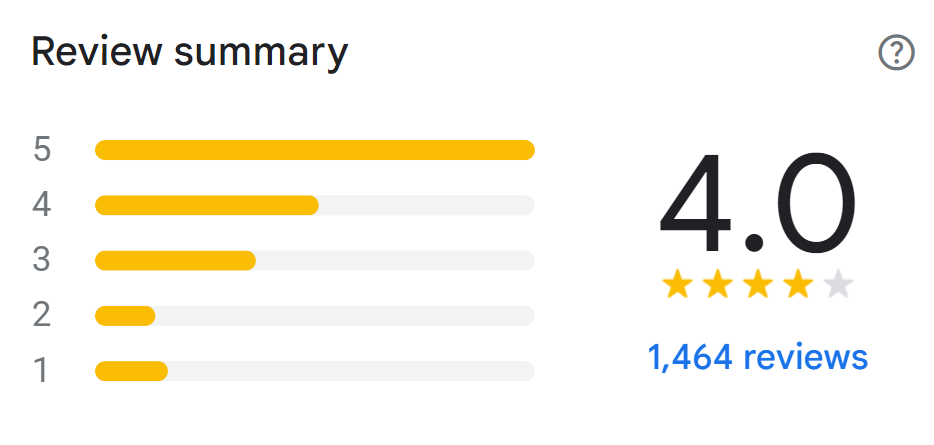Screen dimensions: 934x445
Task: Click the gray fifth star
Action: click(837, 286)
